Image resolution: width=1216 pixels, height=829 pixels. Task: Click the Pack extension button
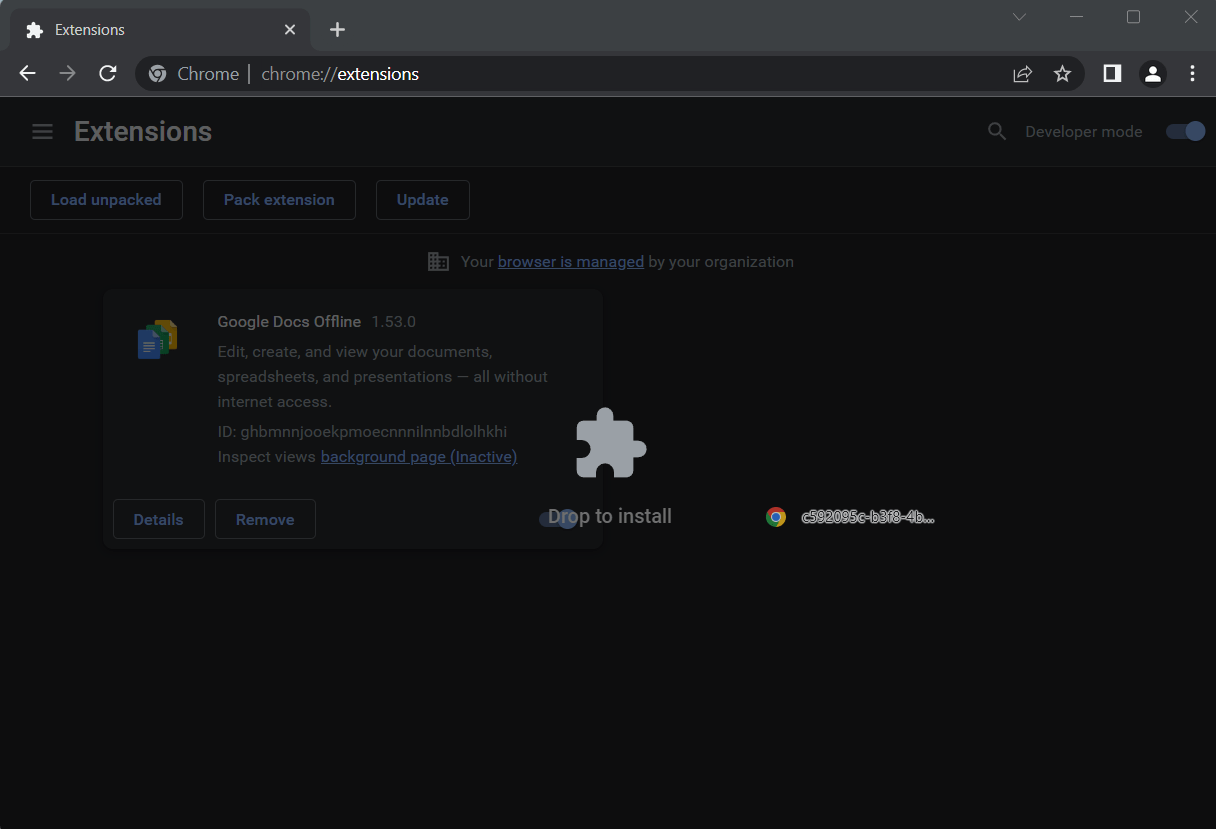click(279, 200)
